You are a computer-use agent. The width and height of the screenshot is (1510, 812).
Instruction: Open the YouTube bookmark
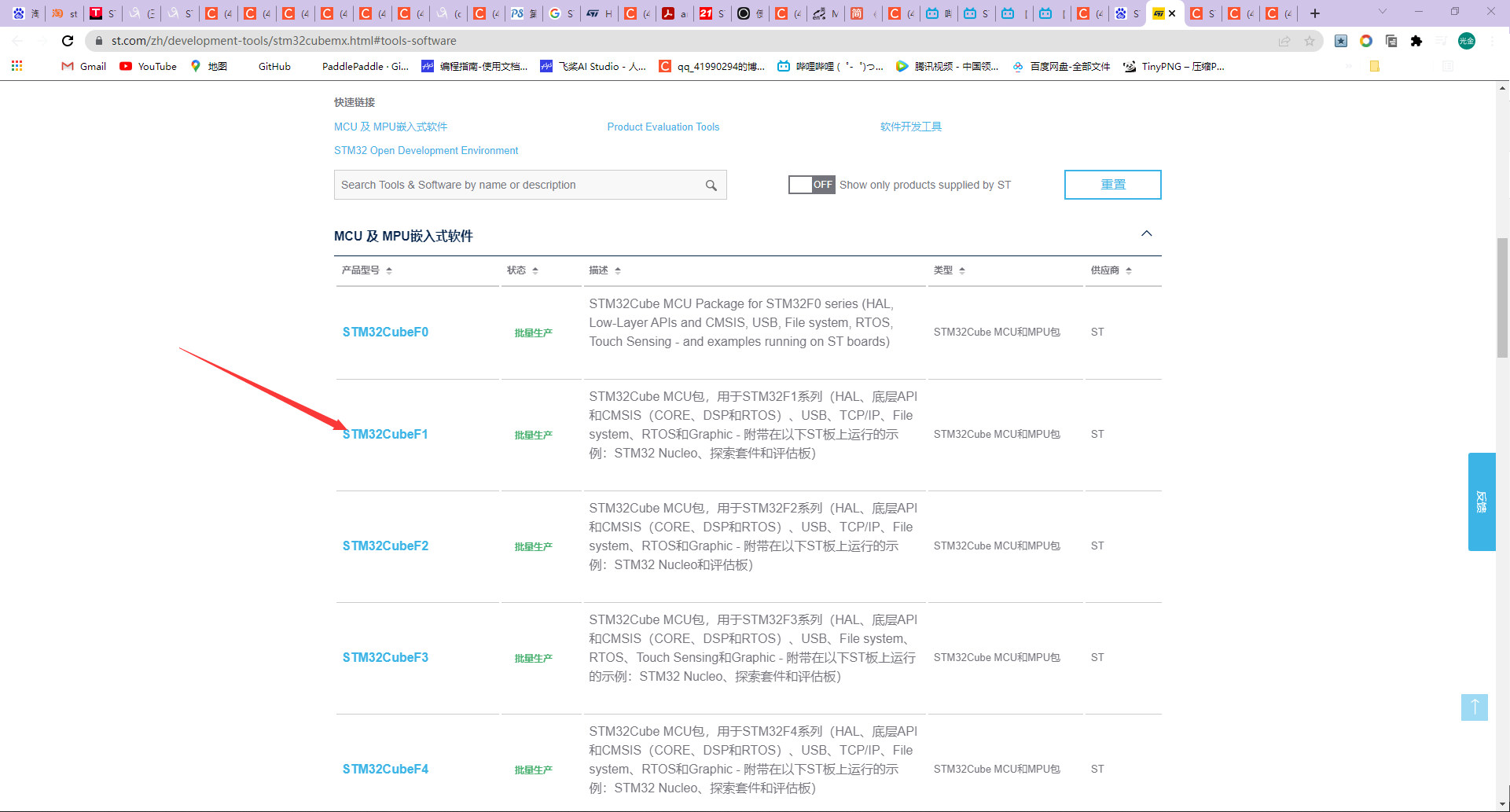coord(148,66)
